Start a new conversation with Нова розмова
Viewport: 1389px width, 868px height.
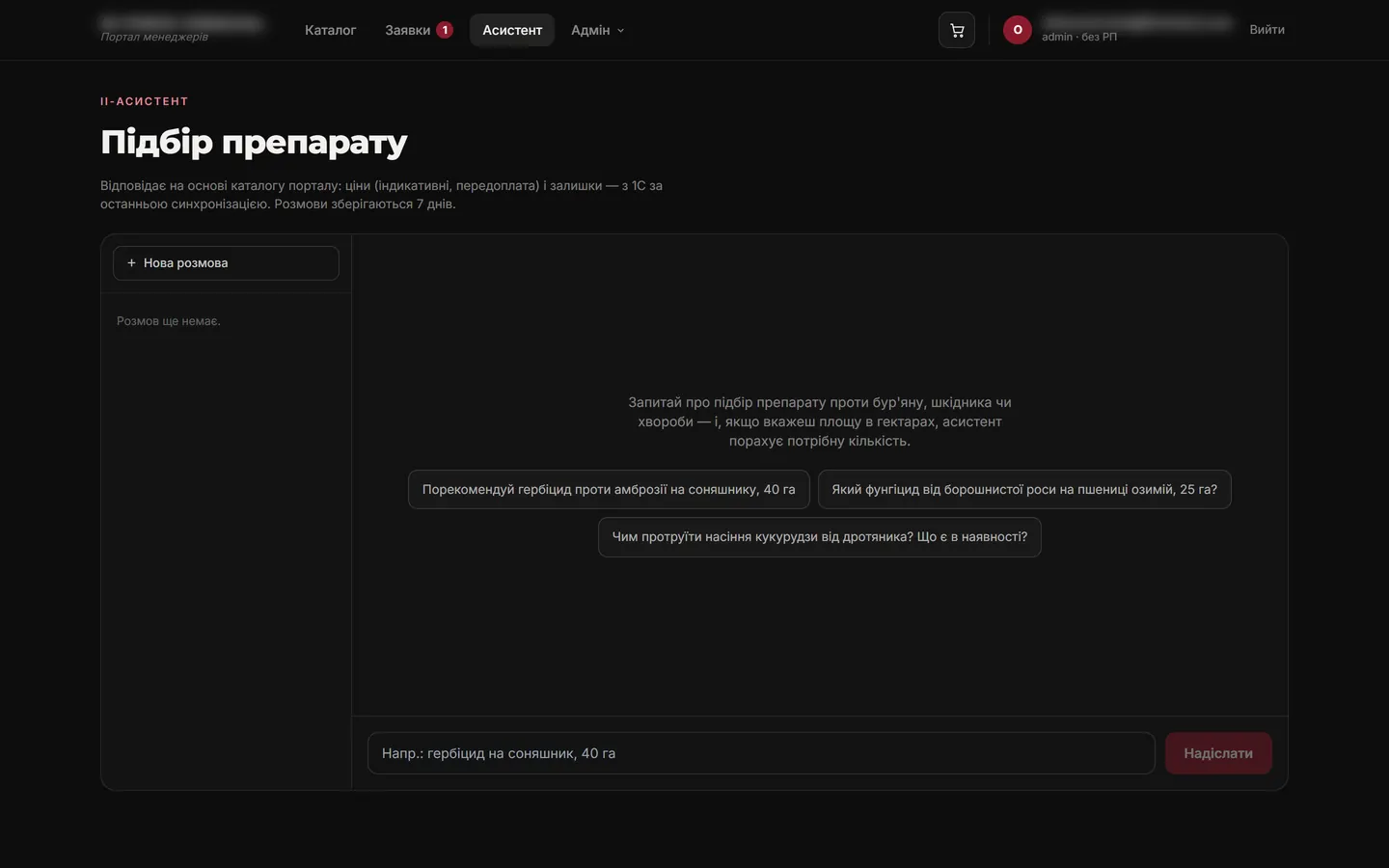click(226, 263)
